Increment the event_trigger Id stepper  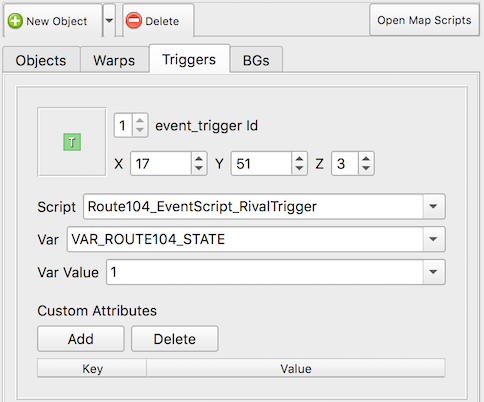(140, 121)
